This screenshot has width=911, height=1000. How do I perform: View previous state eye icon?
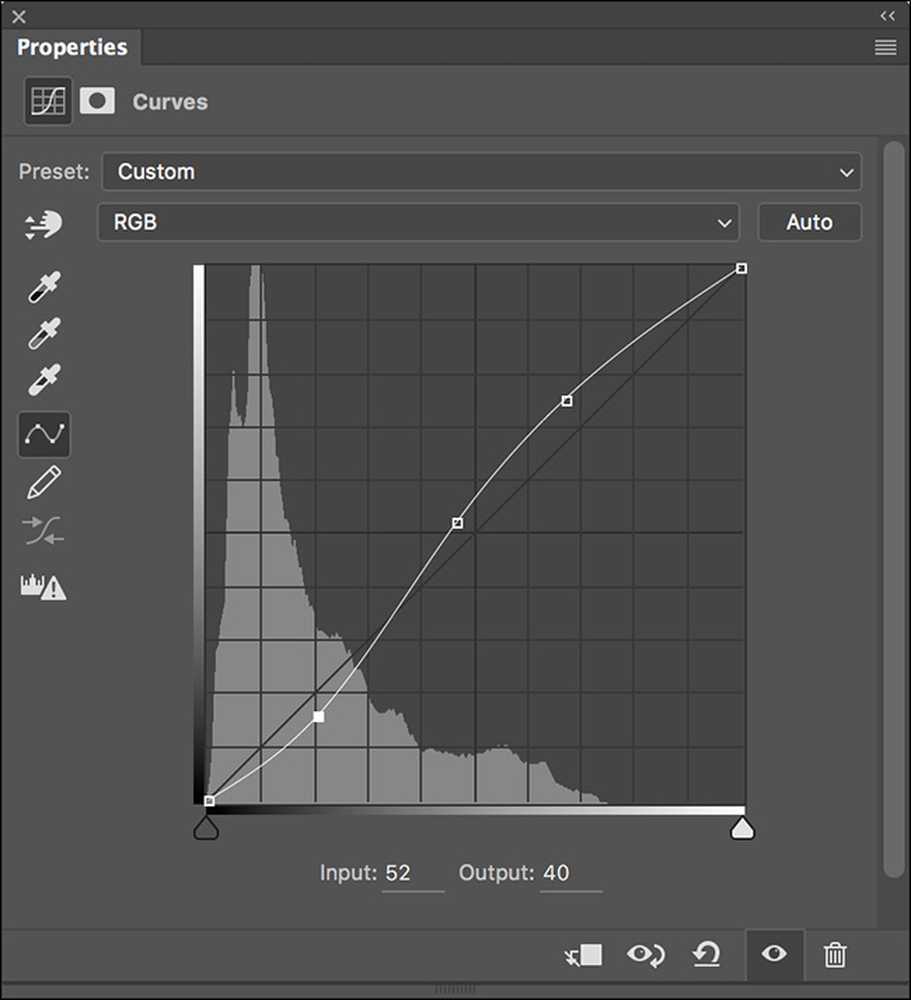click(x=646, y=955)
